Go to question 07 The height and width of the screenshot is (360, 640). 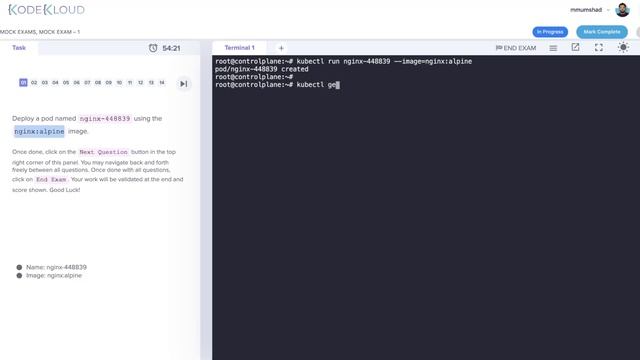pyautogui.click(x=87, y=82)
